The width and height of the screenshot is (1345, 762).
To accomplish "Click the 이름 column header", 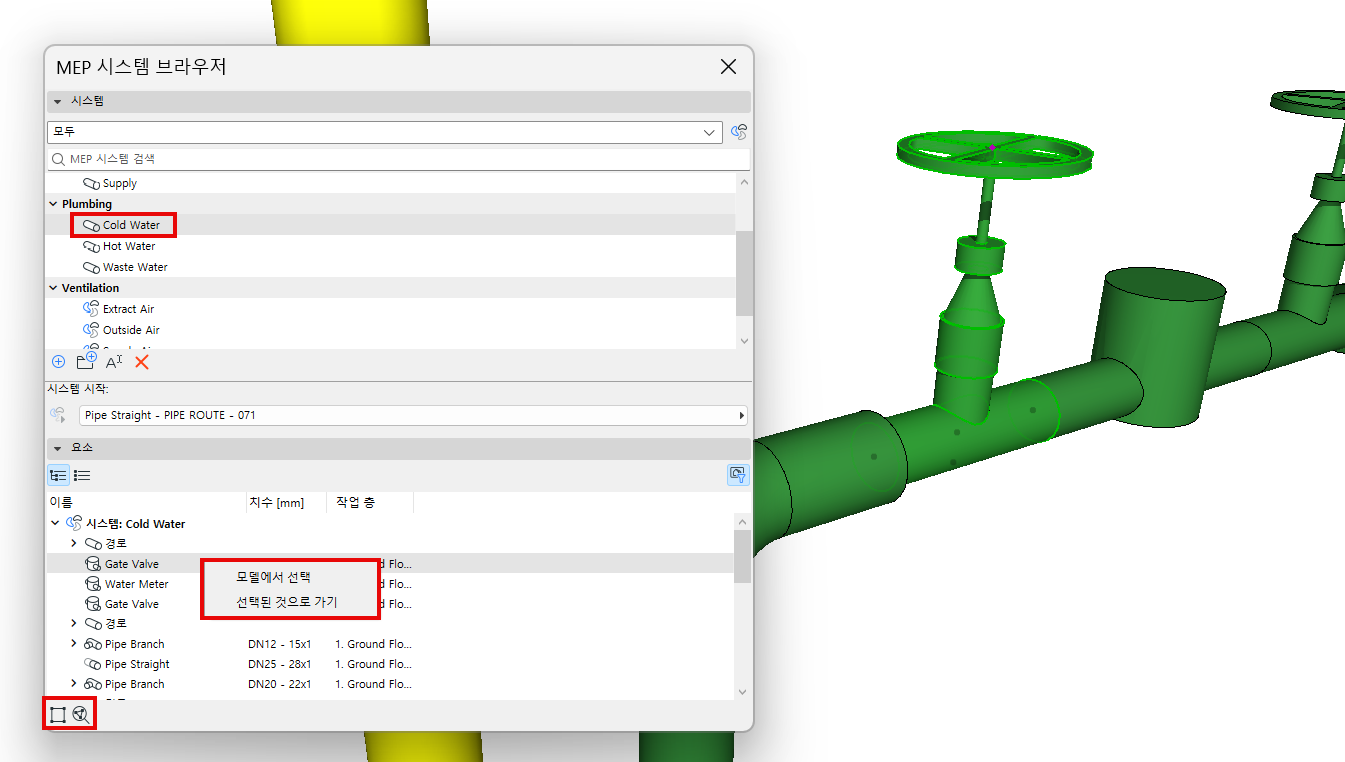I will point(146,502).
